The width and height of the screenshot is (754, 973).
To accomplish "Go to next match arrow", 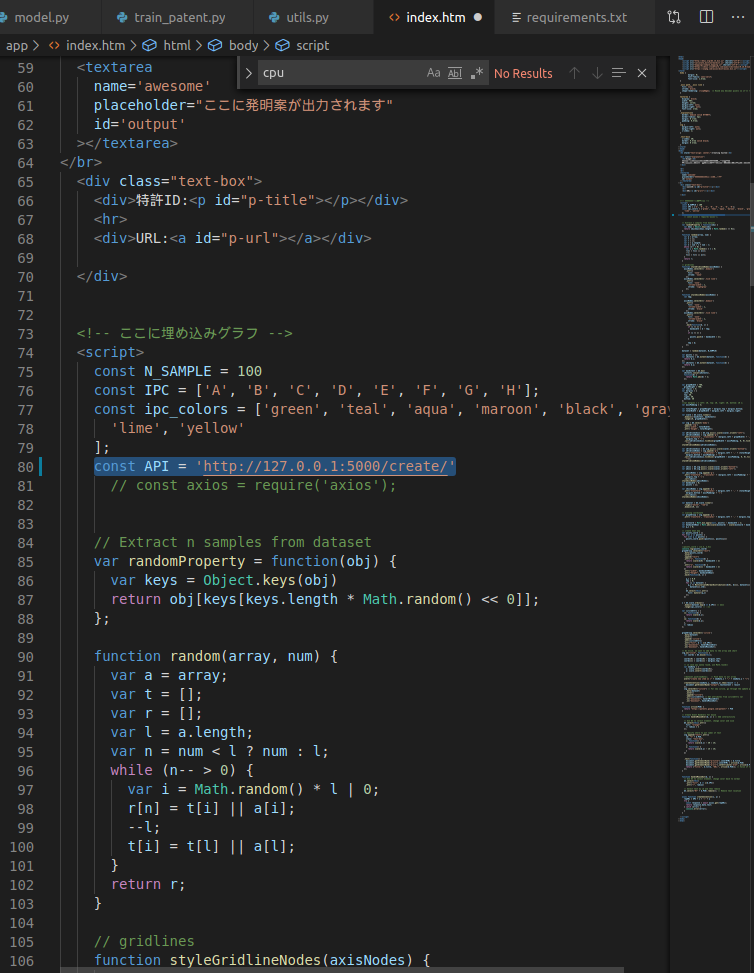I will [x=597, y=73].
